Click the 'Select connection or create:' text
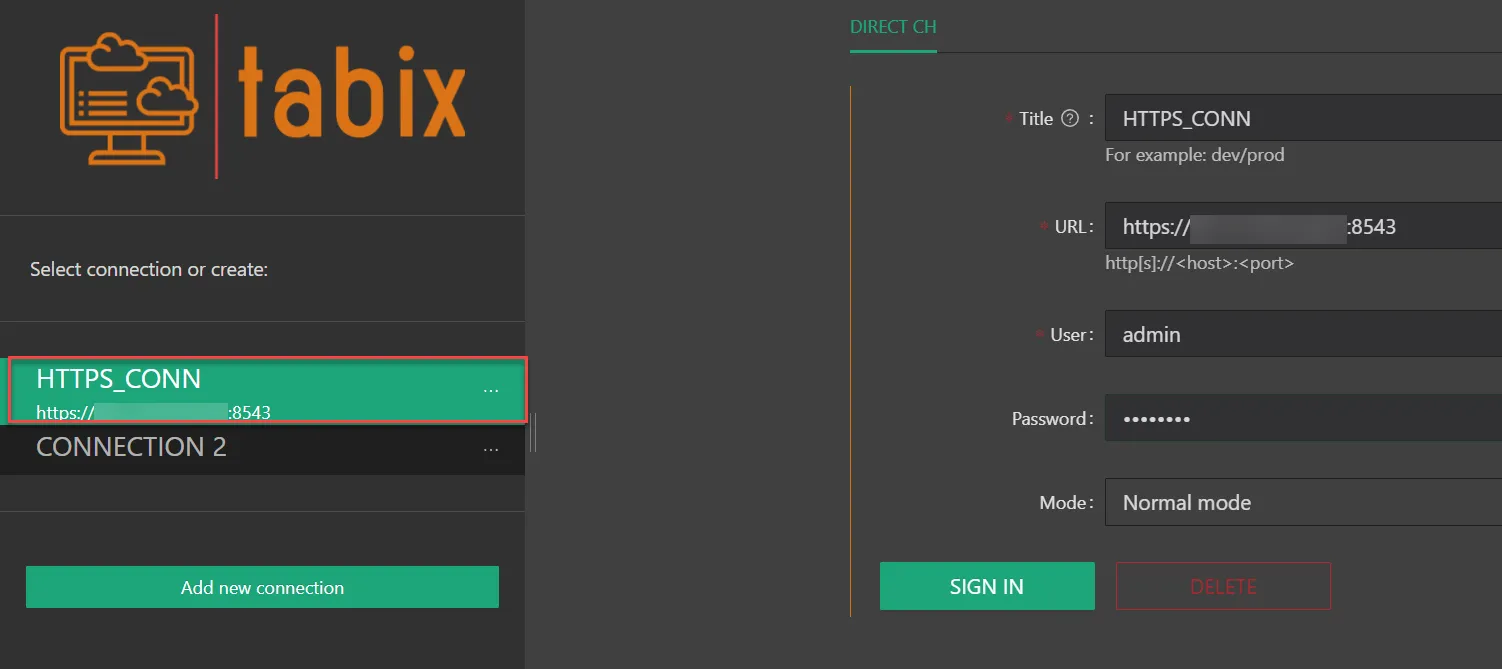 149,269
